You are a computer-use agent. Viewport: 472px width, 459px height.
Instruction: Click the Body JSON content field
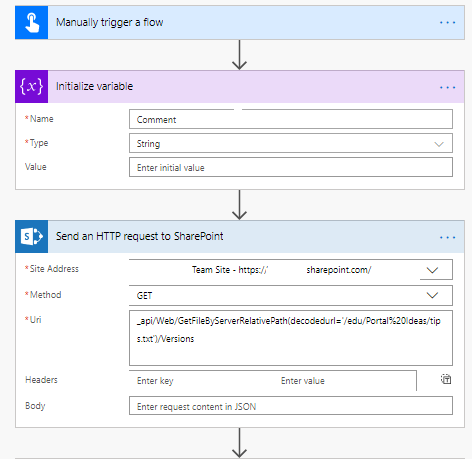291,406
